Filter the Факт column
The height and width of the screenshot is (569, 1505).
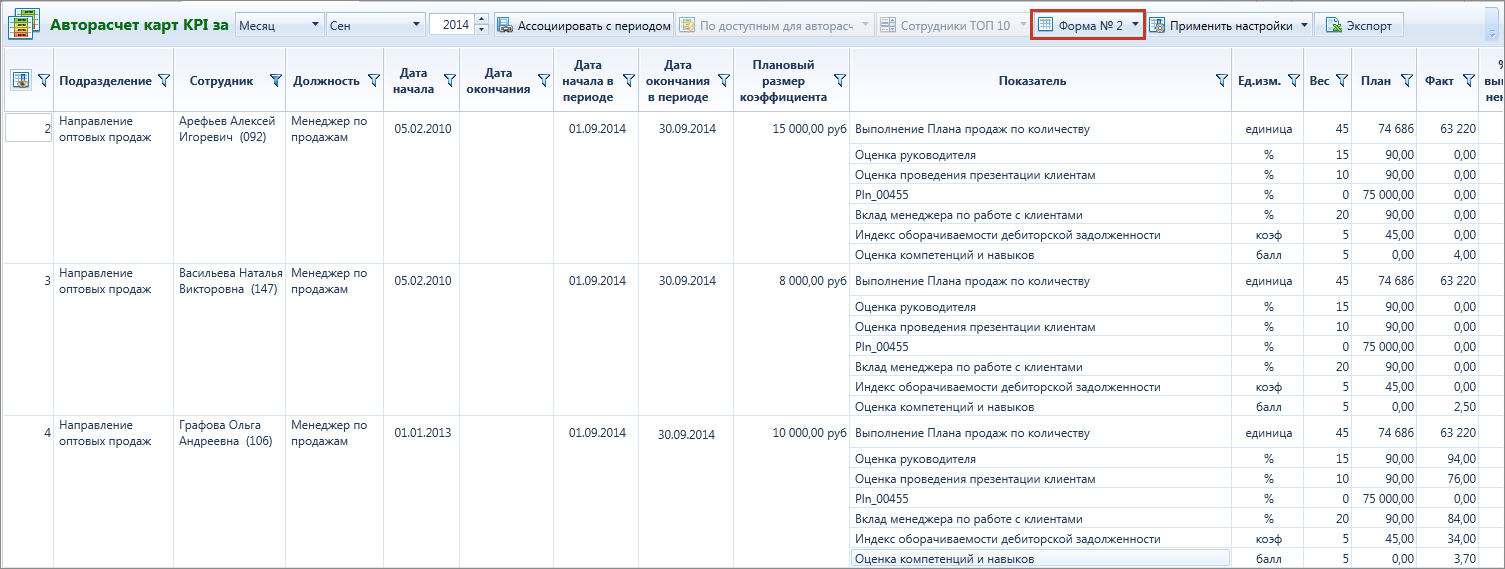pyautogui.click(x=1468, y=81)
